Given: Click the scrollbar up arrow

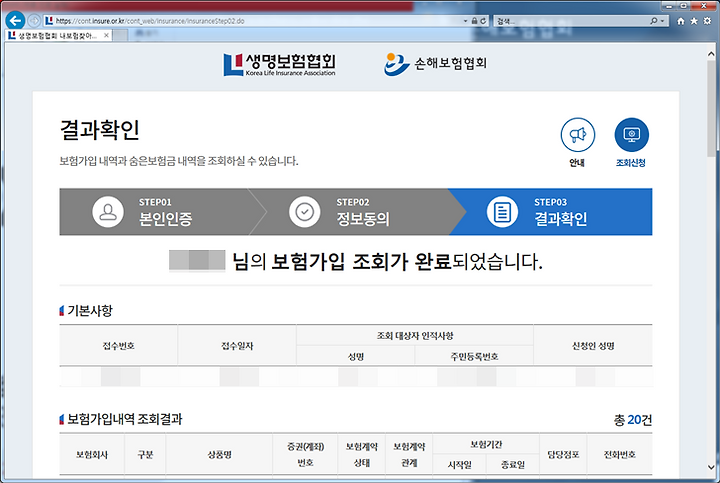Looking at the screenshot, I should point(711,54).
